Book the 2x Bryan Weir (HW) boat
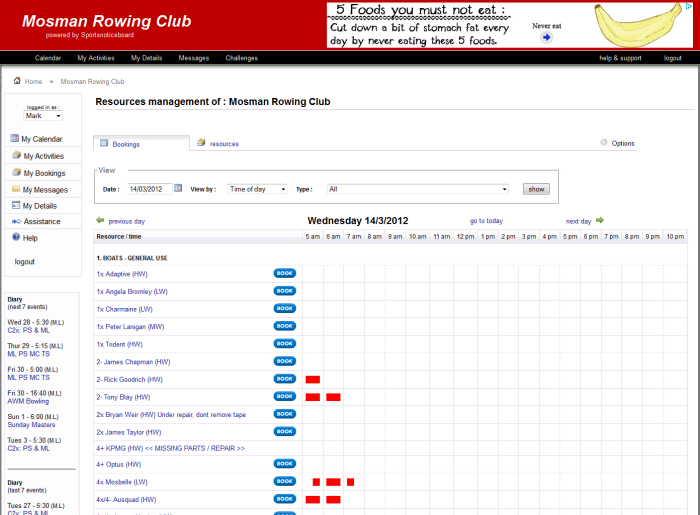 point(284,414)
